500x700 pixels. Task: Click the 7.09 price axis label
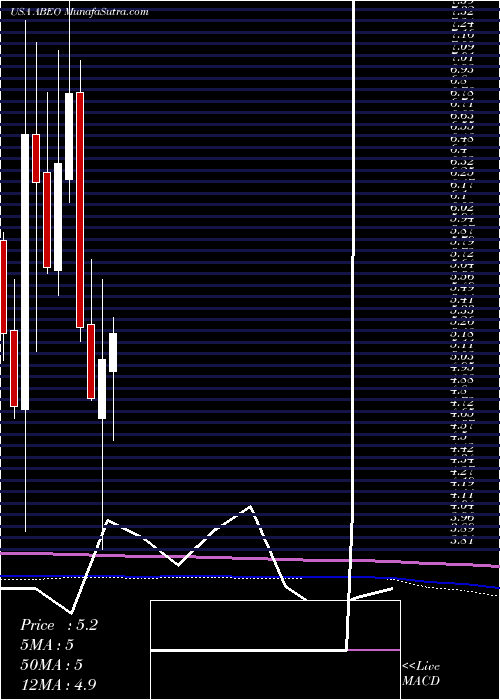coord(463,46)
